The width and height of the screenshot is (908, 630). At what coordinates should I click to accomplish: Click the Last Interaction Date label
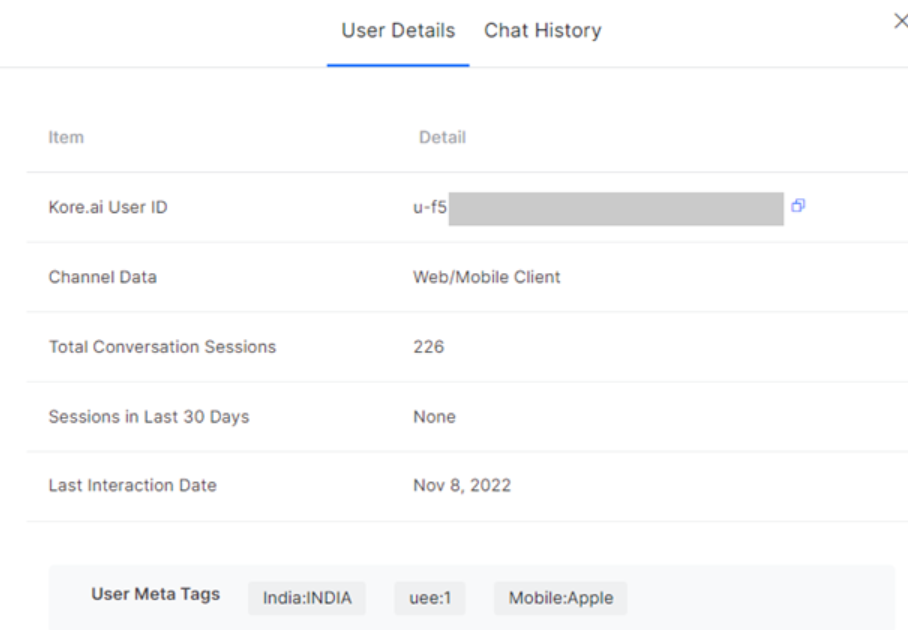[132, 486]
